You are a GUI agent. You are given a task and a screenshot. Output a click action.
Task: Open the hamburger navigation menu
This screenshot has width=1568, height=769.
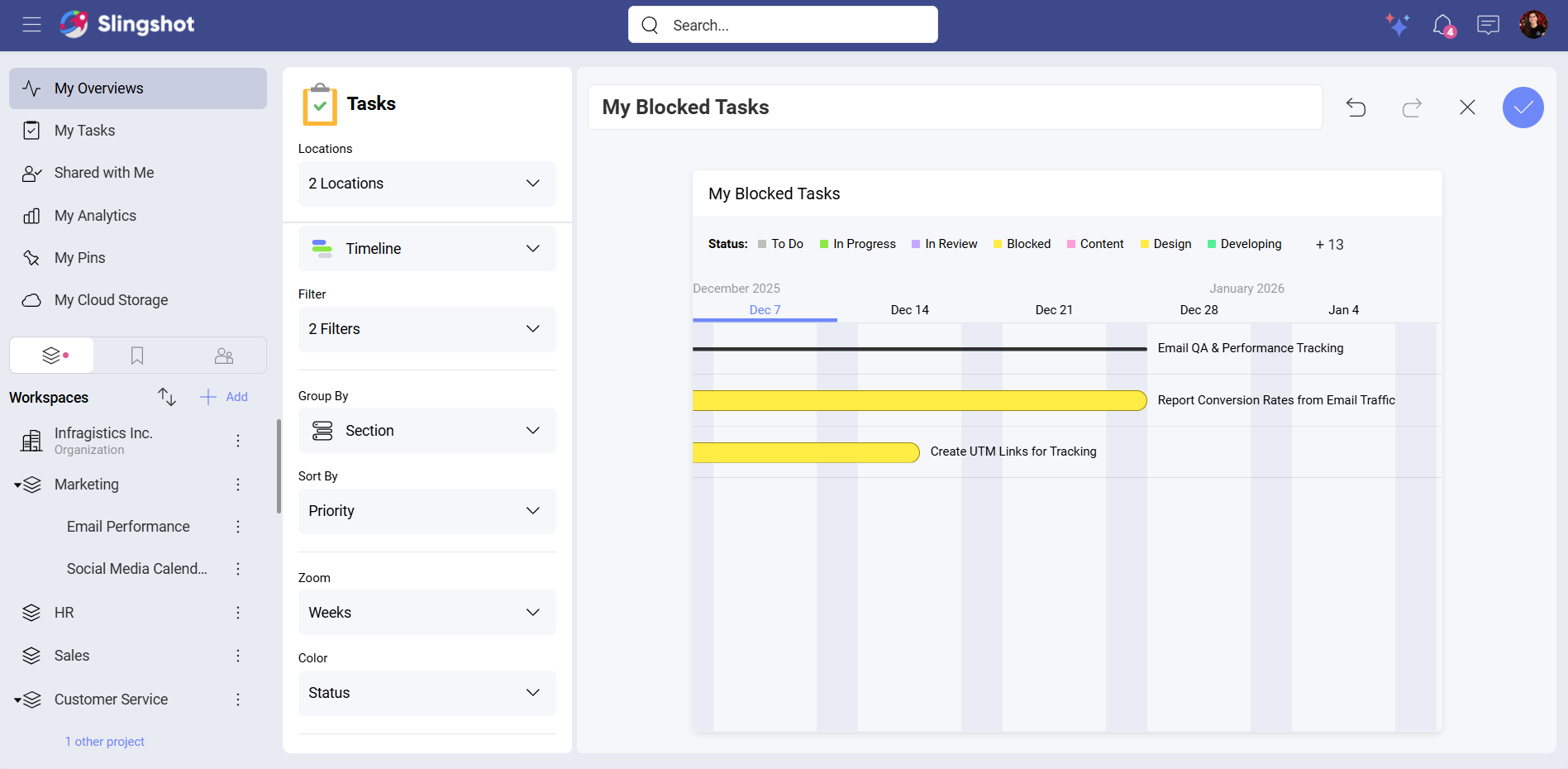[31, 25]
